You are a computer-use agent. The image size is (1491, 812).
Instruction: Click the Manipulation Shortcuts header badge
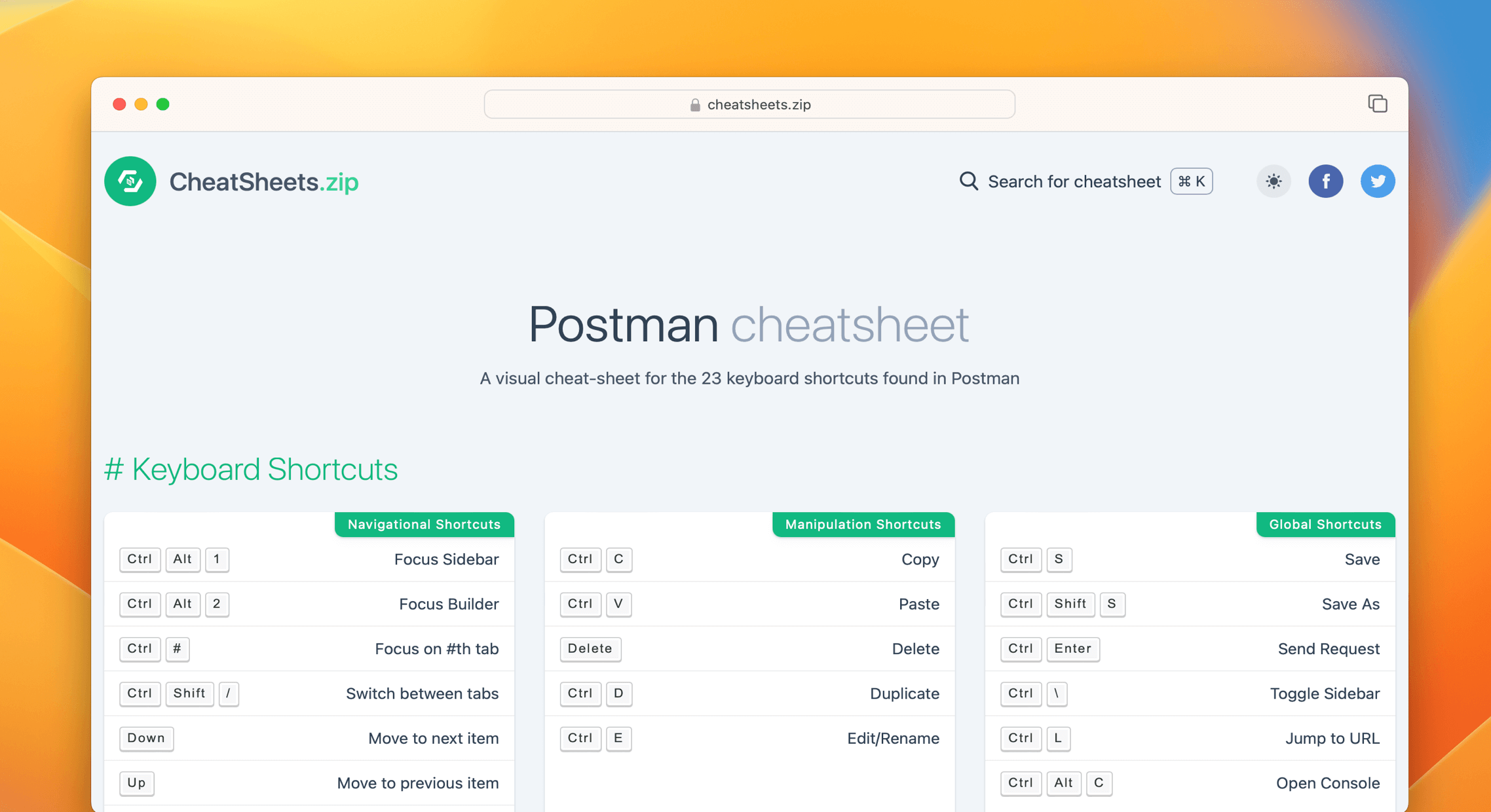pos(863,524)
